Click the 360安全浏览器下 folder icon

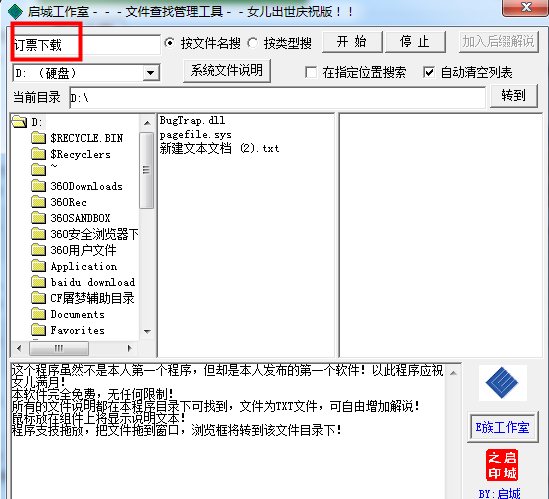(x=38, y=234)
